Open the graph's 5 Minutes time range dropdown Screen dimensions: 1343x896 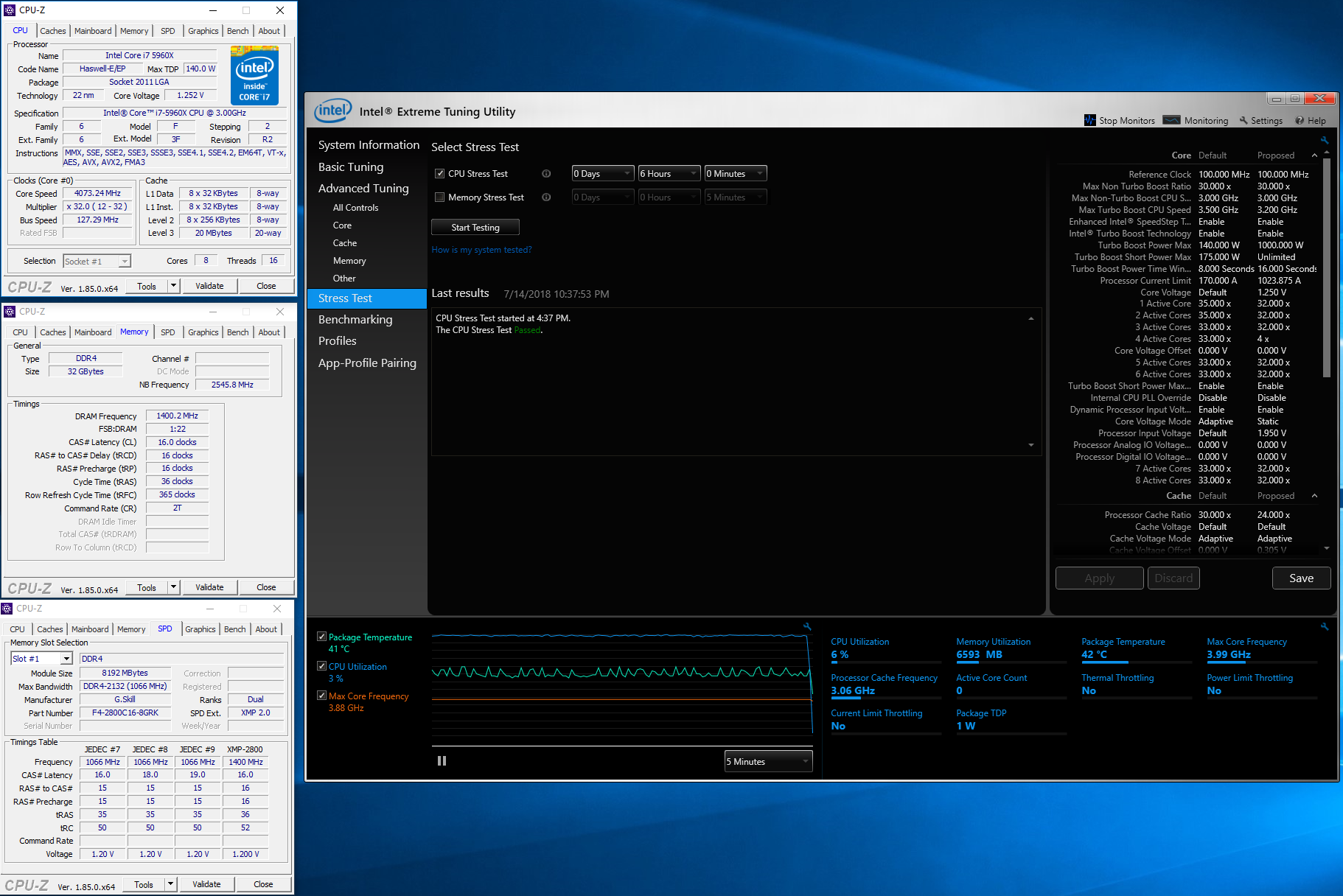point(768,761)
